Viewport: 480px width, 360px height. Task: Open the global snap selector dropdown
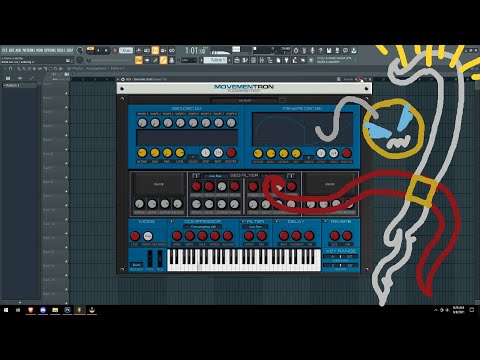189,60
